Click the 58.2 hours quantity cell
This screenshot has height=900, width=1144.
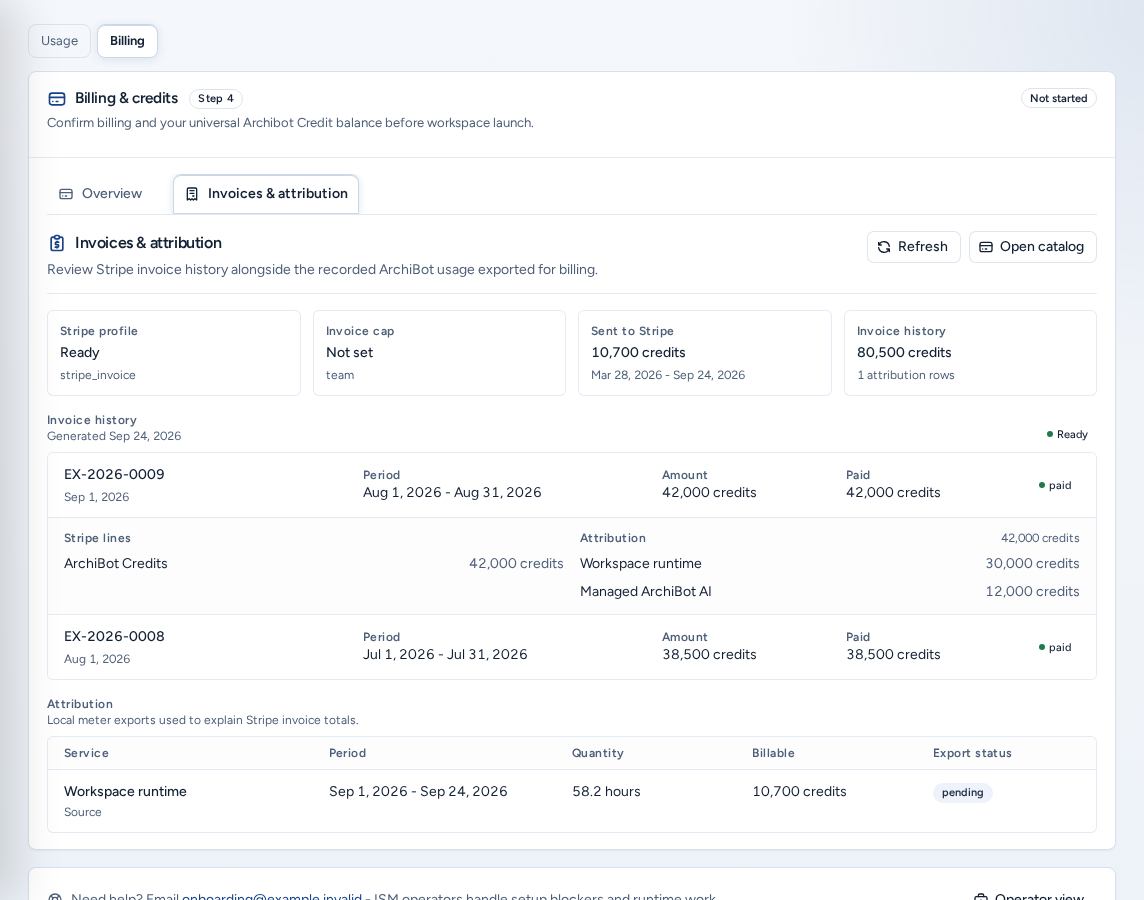click(606, 791)
